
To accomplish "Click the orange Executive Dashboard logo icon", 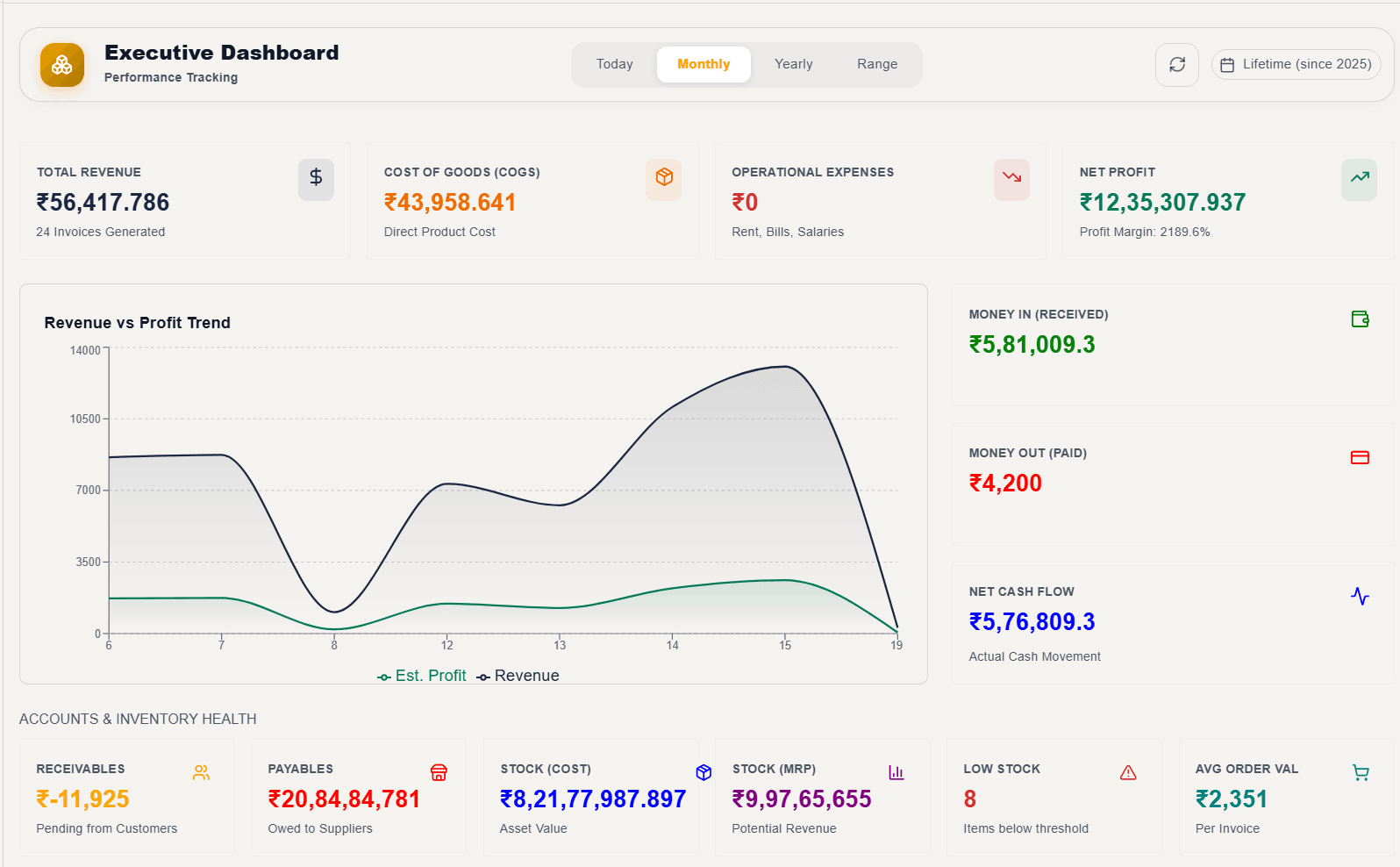I will tap(62, 65).
